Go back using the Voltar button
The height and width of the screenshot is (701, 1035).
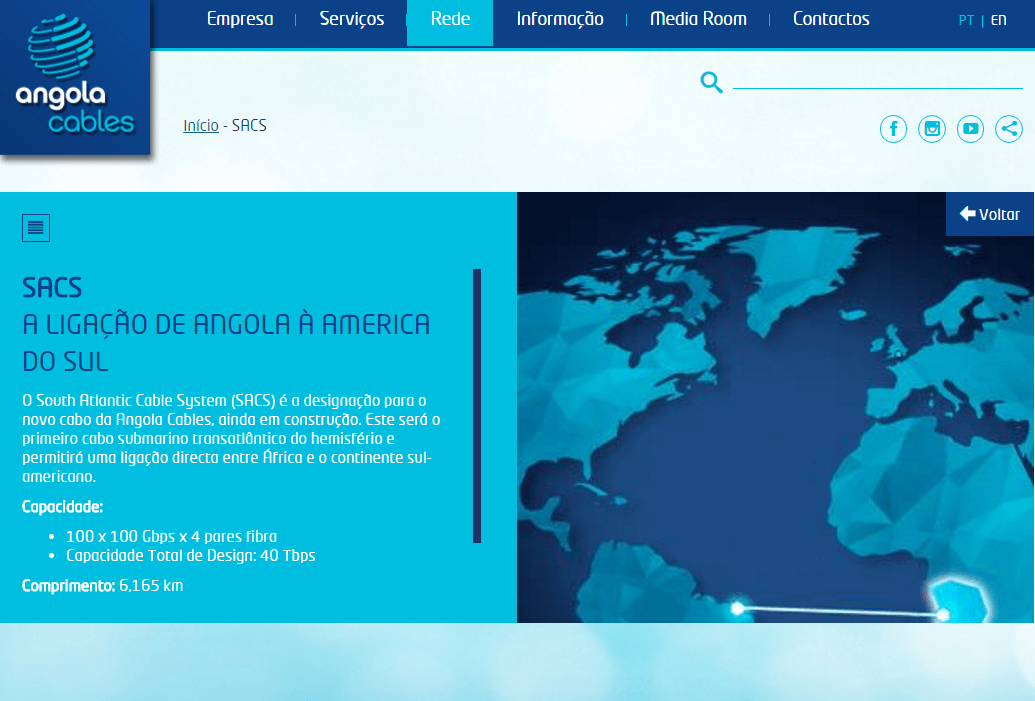[x=990, y=213]
